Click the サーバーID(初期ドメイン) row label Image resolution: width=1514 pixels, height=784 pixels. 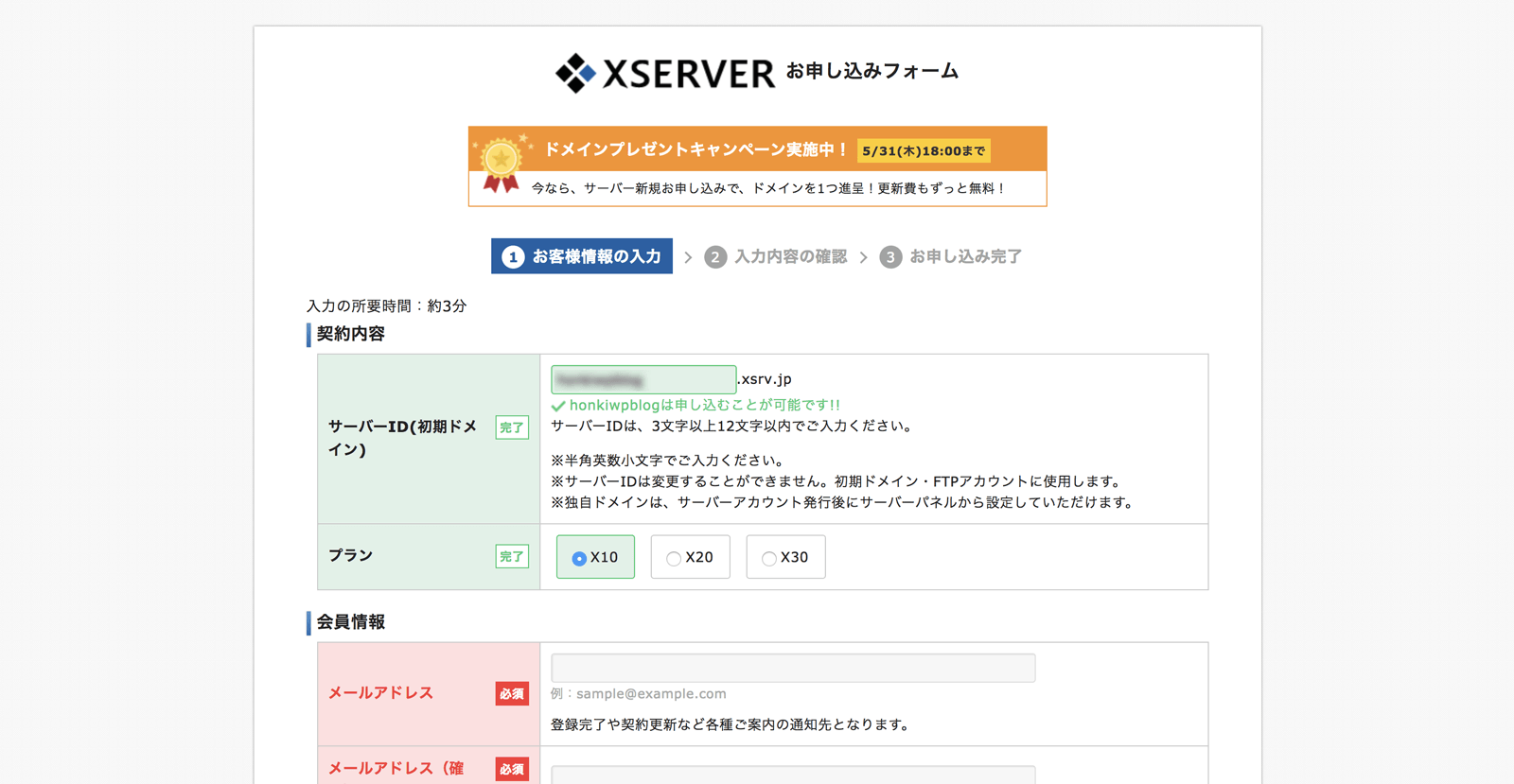(x=403, y=438)
